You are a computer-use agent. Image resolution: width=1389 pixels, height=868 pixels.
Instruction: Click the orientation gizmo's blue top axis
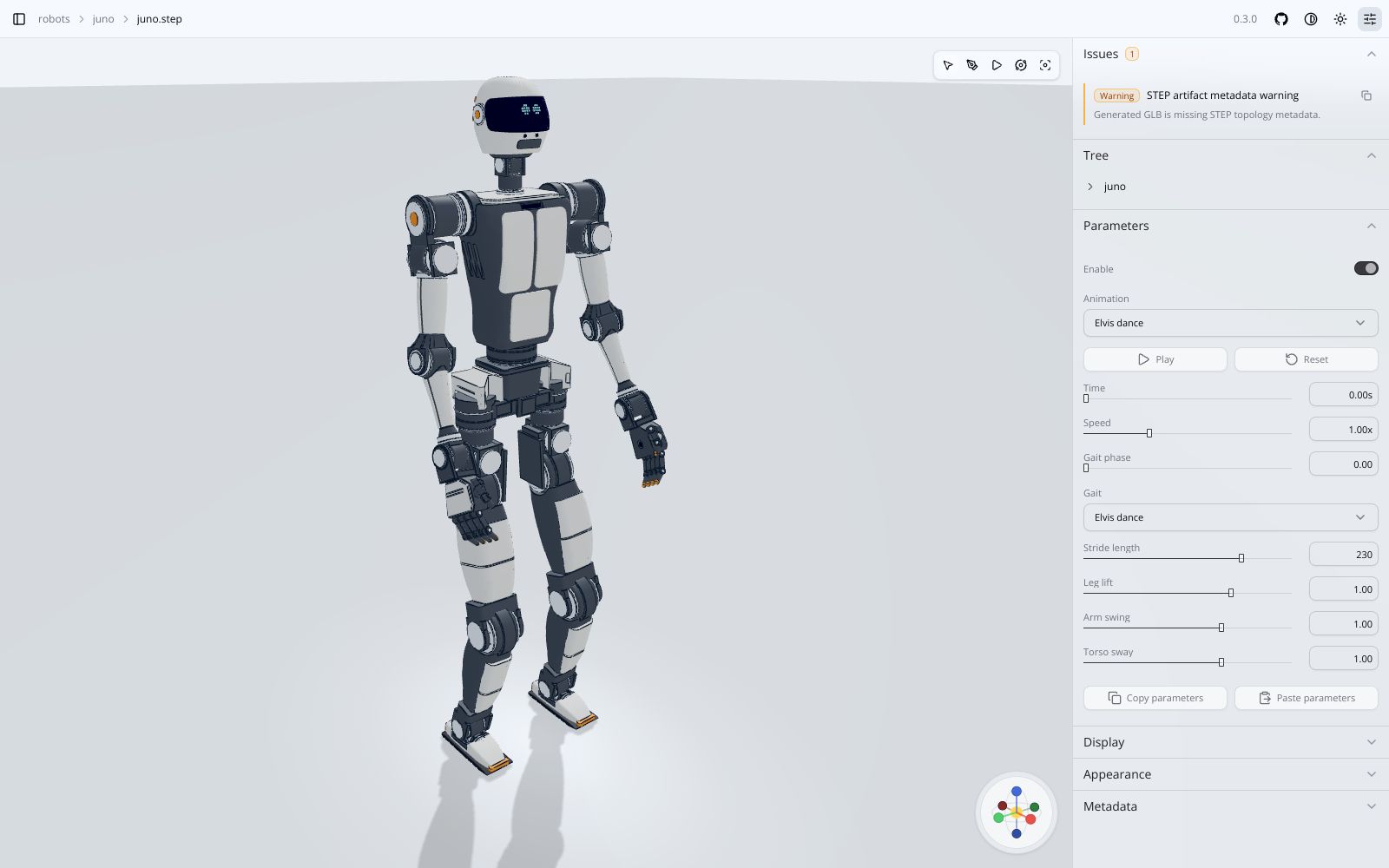tap(1017, 792)
